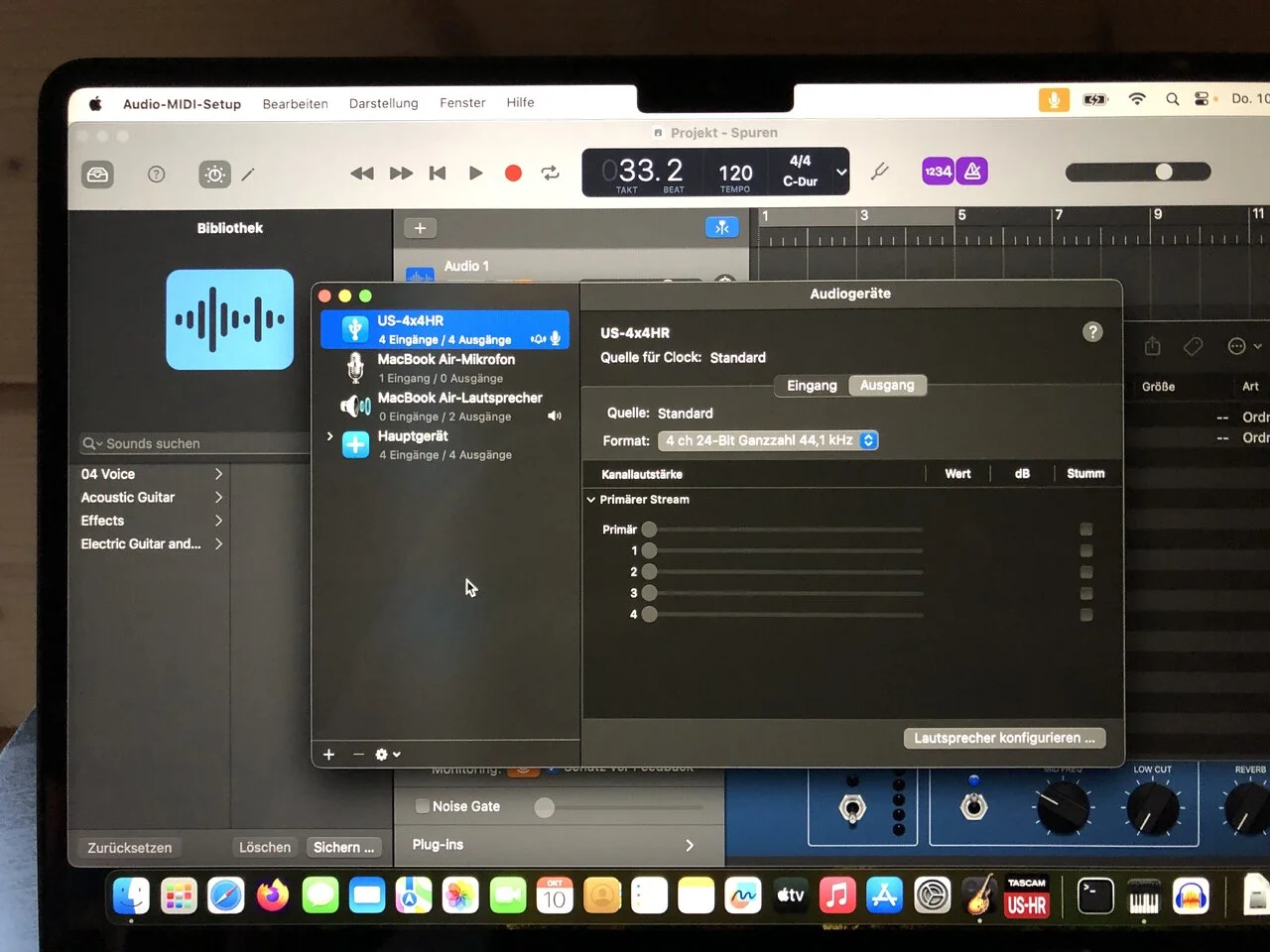
Task: Mute channel 4 checkbox
Action: pyautogui.click(x=1086, y=615)
